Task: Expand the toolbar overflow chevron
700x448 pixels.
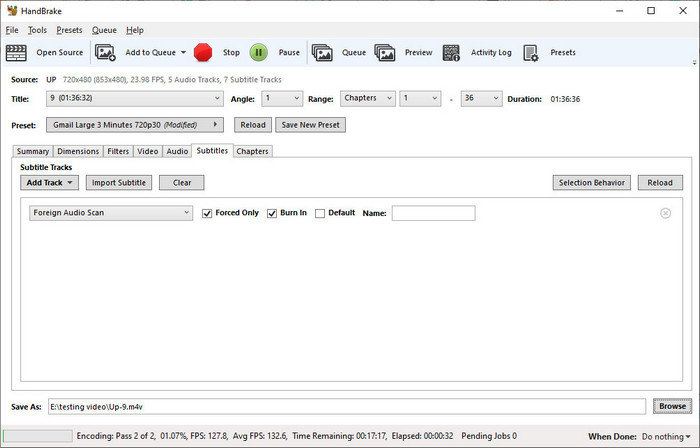Action: (x=694, y=62)
